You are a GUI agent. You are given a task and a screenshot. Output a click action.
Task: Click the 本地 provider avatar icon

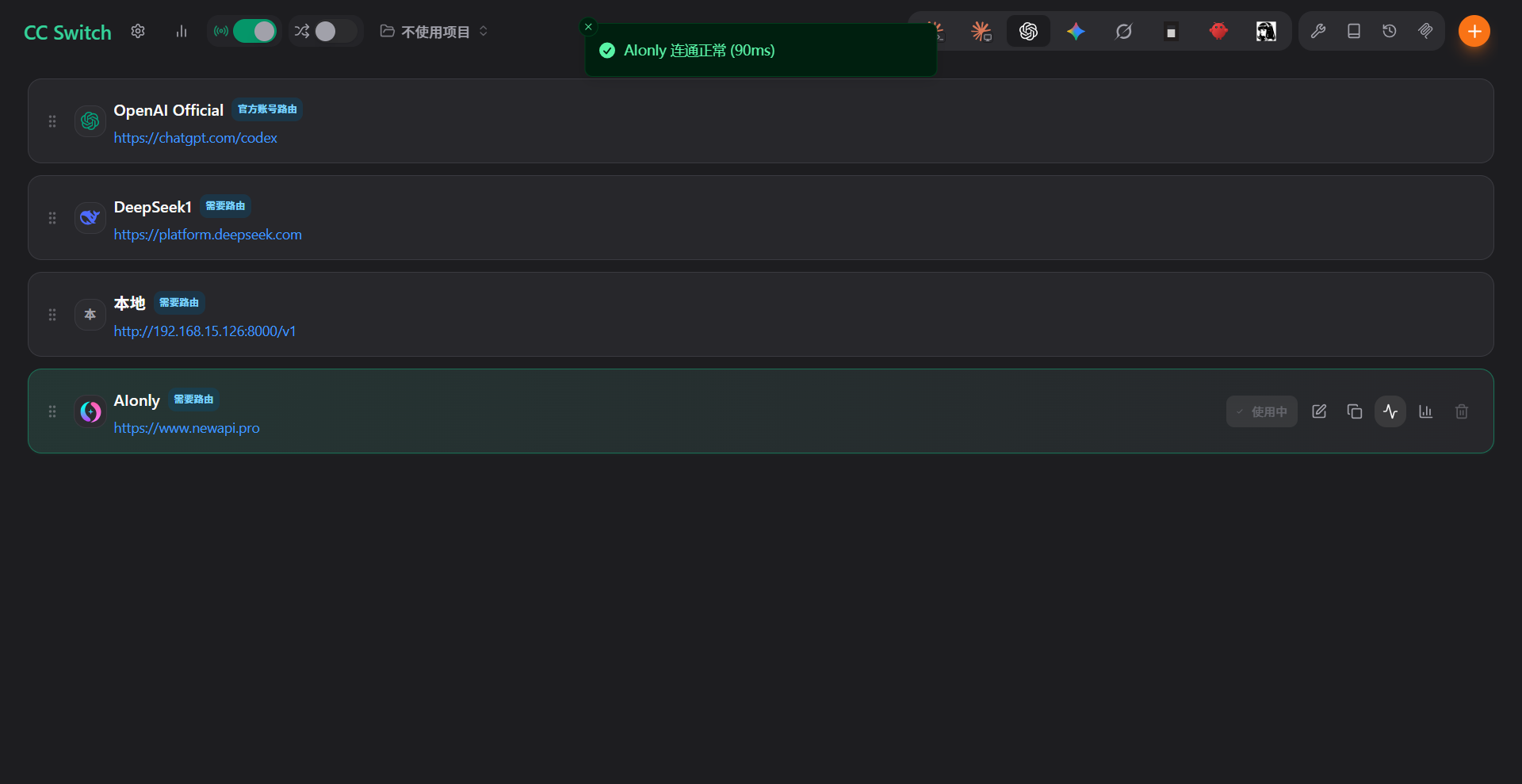tap(90, 315)
